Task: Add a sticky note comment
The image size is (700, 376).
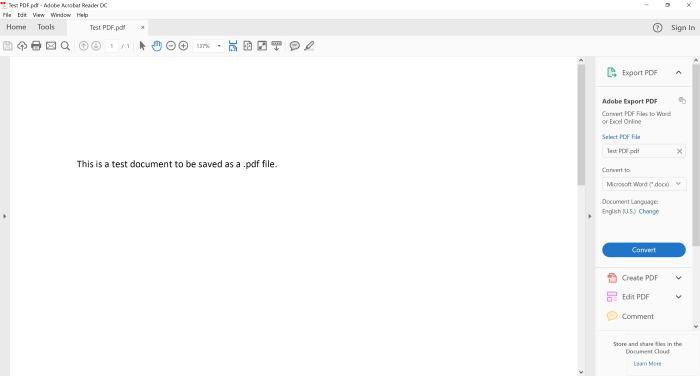Action: pos(295,46)
